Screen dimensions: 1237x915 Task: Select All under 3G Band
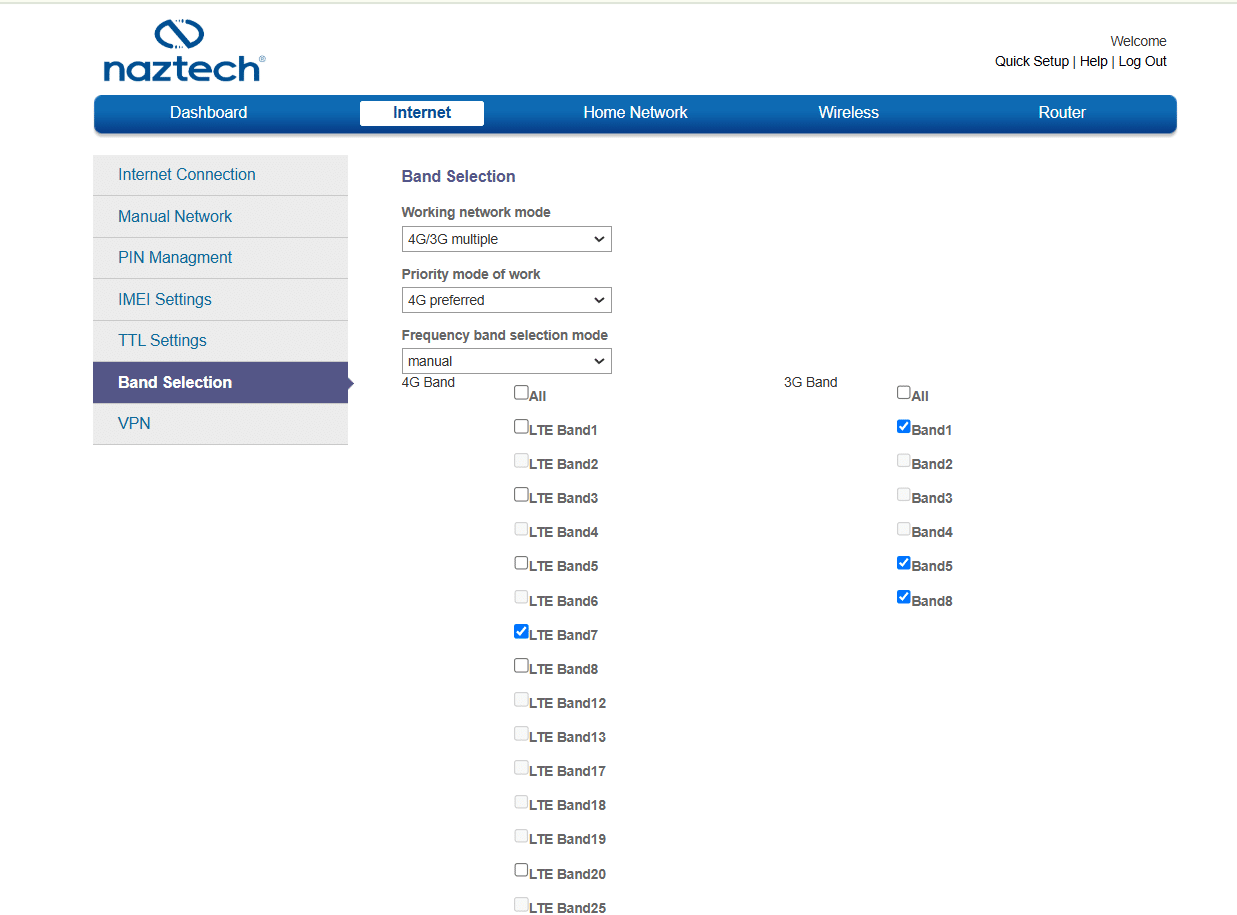(x=904, y=393)
